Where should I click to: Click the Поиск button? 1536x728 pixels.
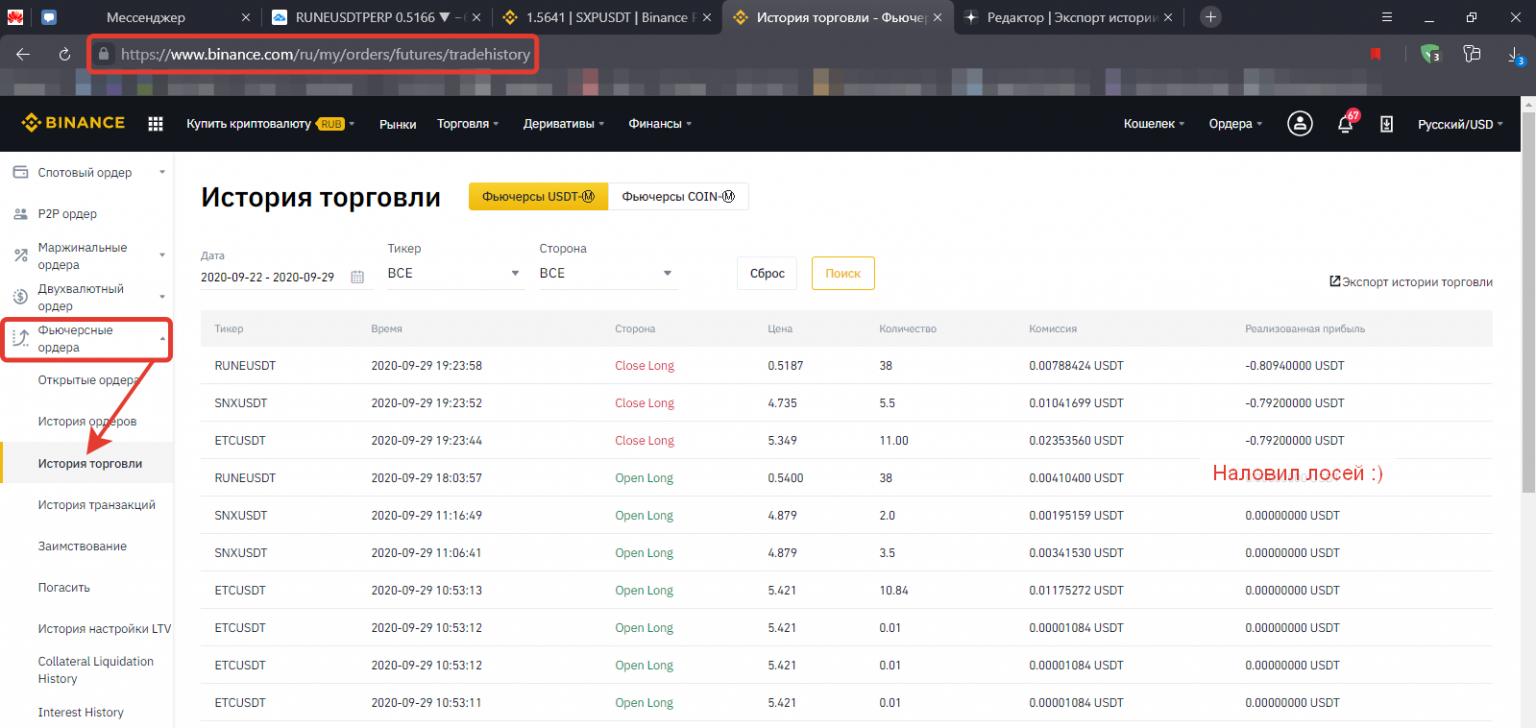(x=842, y=273)
